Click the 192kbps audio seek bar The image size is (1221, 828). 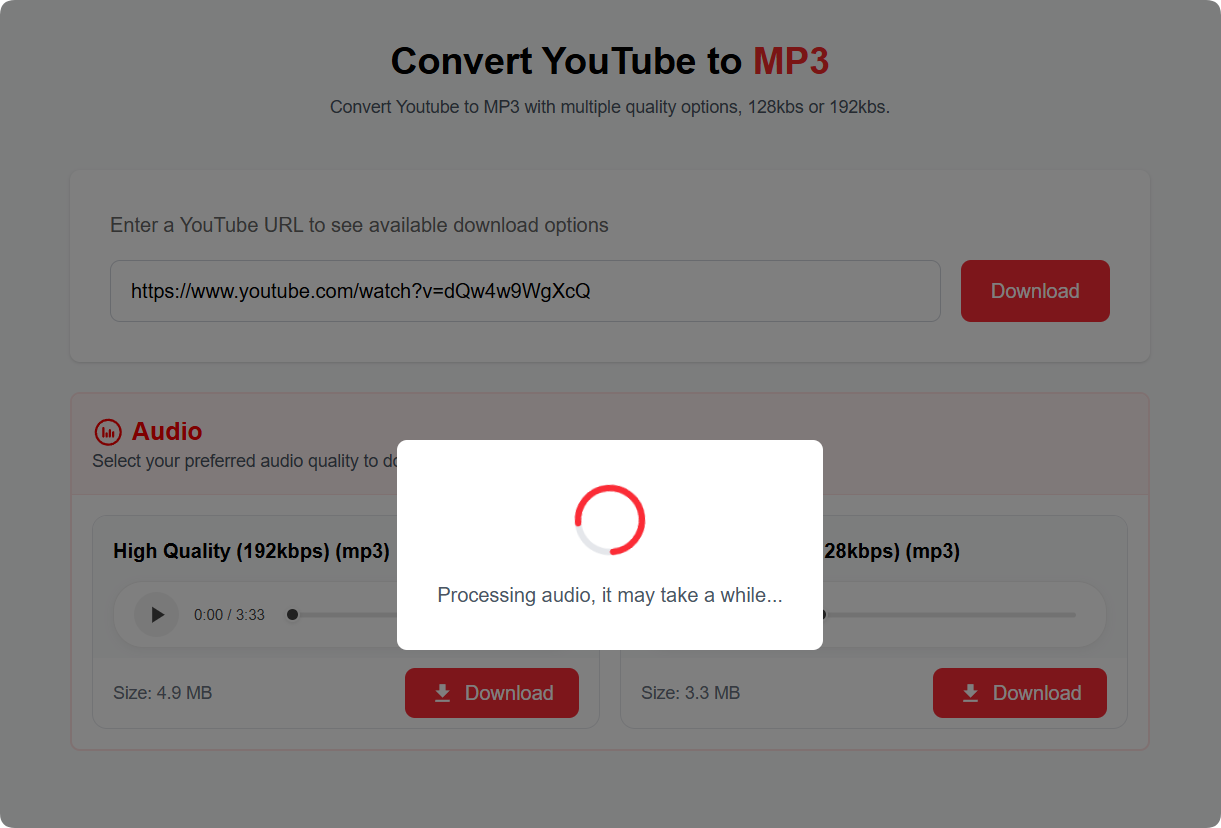(342, 615)
